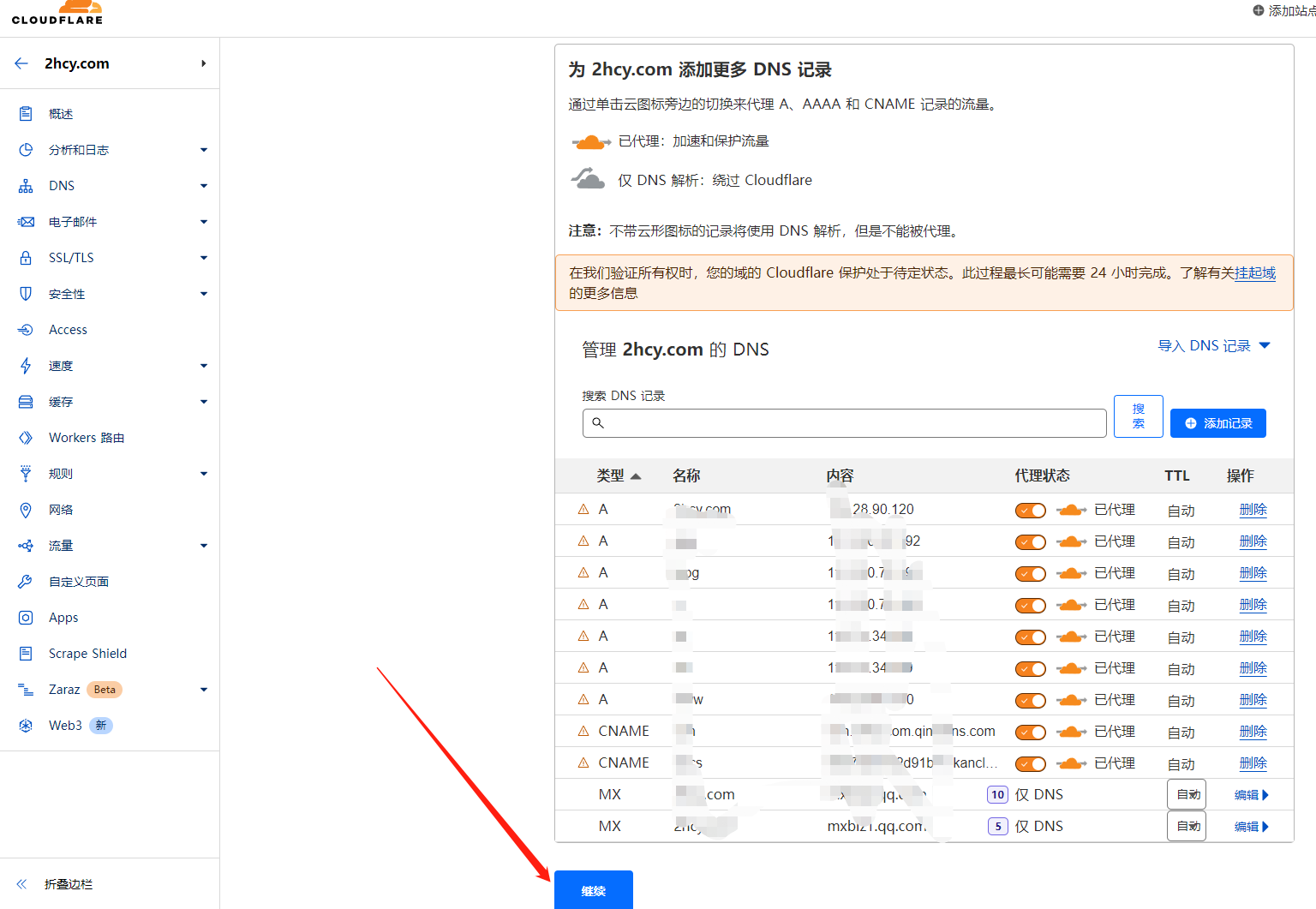Expand the 规则 submenu arrow
The image size is (1316, 909).
pos(204,474)
